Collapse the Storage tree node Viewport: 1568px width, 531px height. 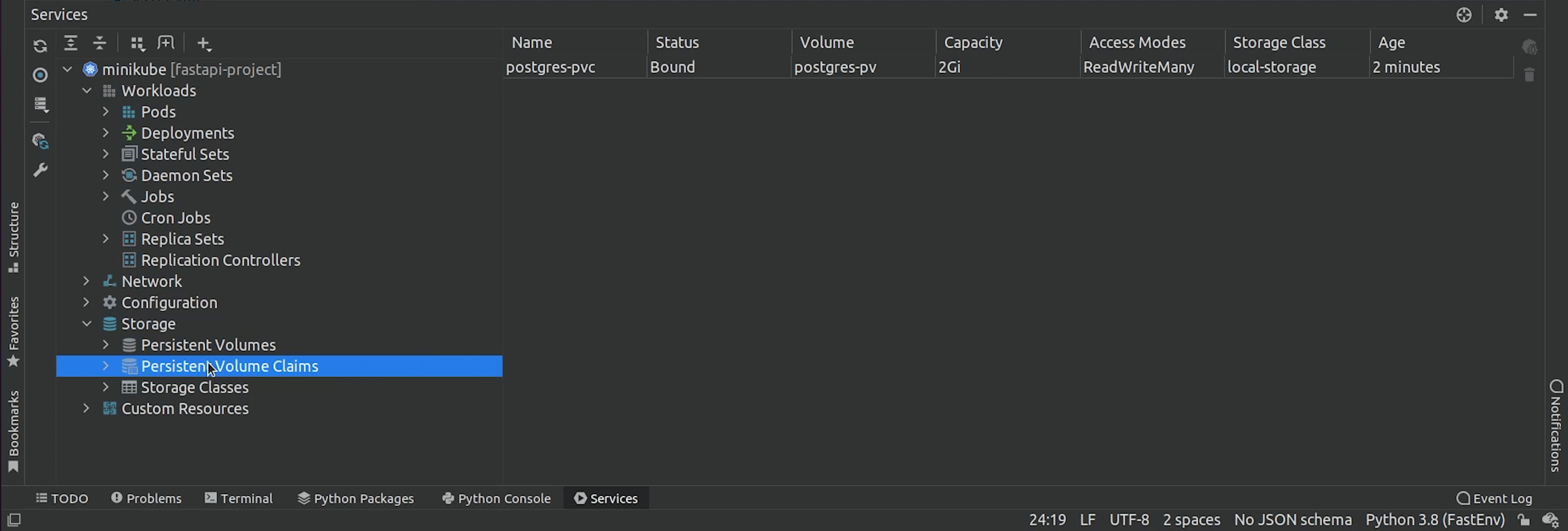point(86,324)
